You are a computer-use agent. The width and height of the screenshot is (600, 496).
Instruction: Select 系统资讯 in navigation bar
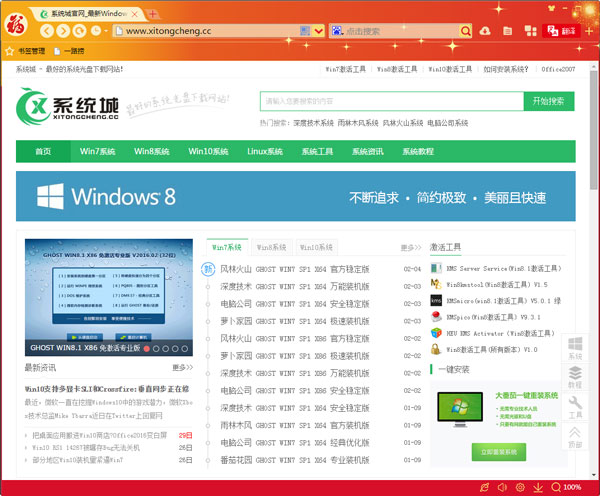368,152
